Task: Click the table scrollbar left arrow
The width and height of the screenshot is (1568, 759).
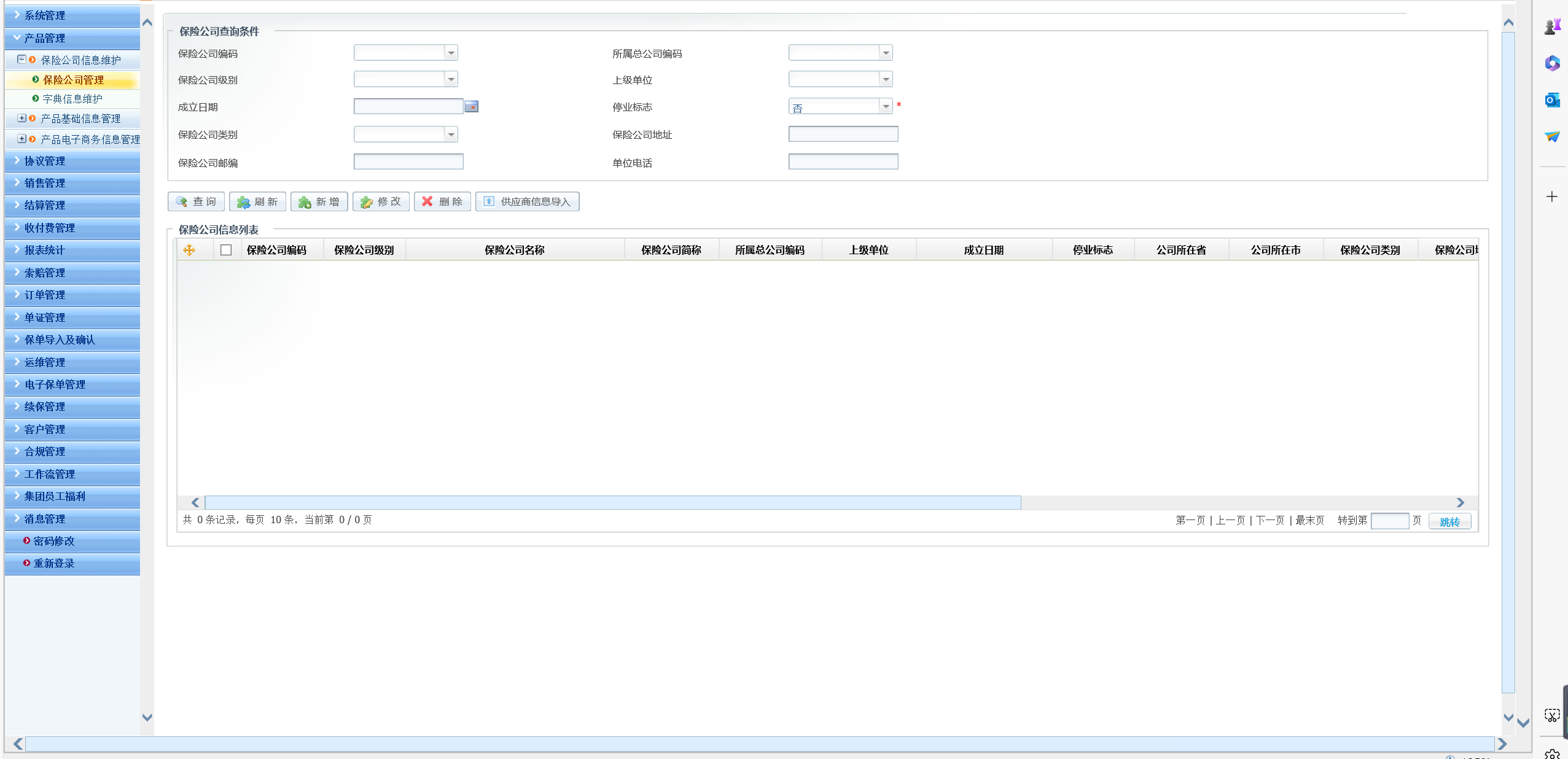Action: tap(195, 502)
